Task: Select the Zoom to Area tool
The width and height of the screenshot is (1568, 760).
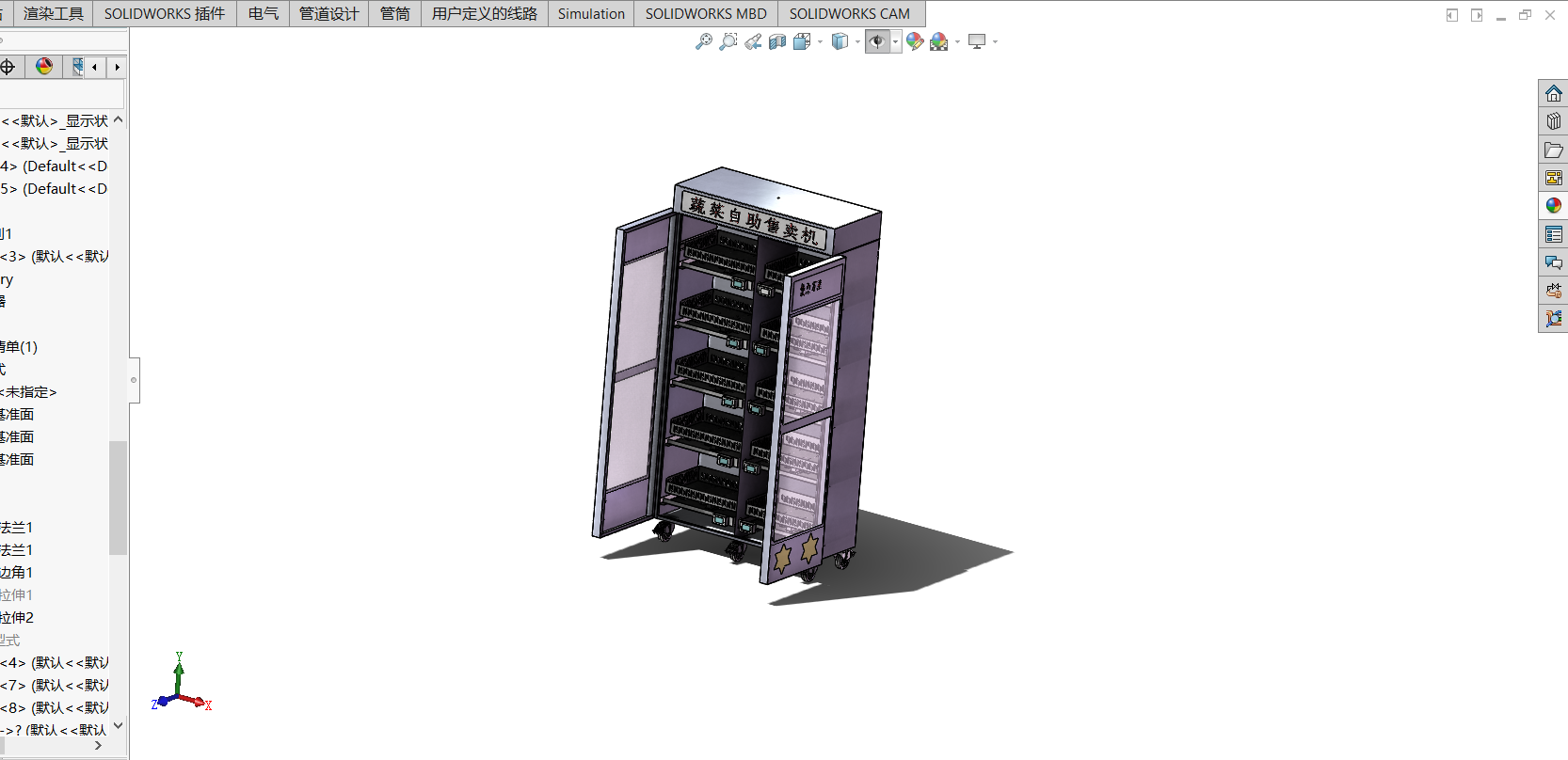Action: point(728,41)
